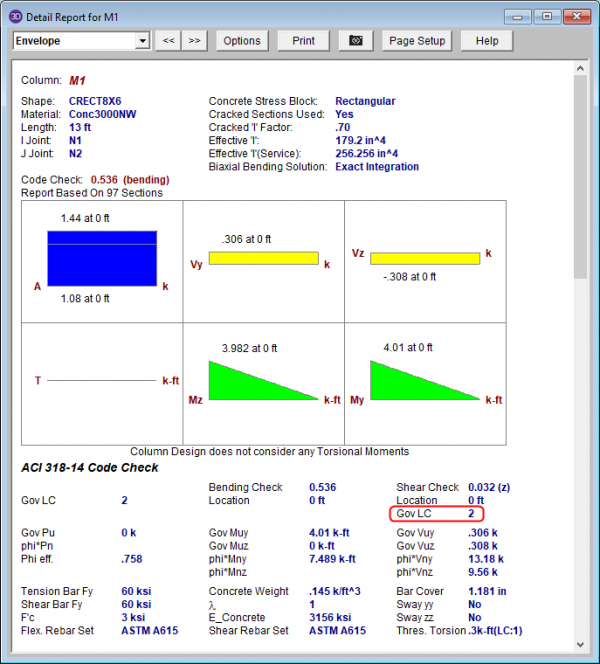Click the vertical scrollbar thumb
600x664 pixels.
[580, 177]
